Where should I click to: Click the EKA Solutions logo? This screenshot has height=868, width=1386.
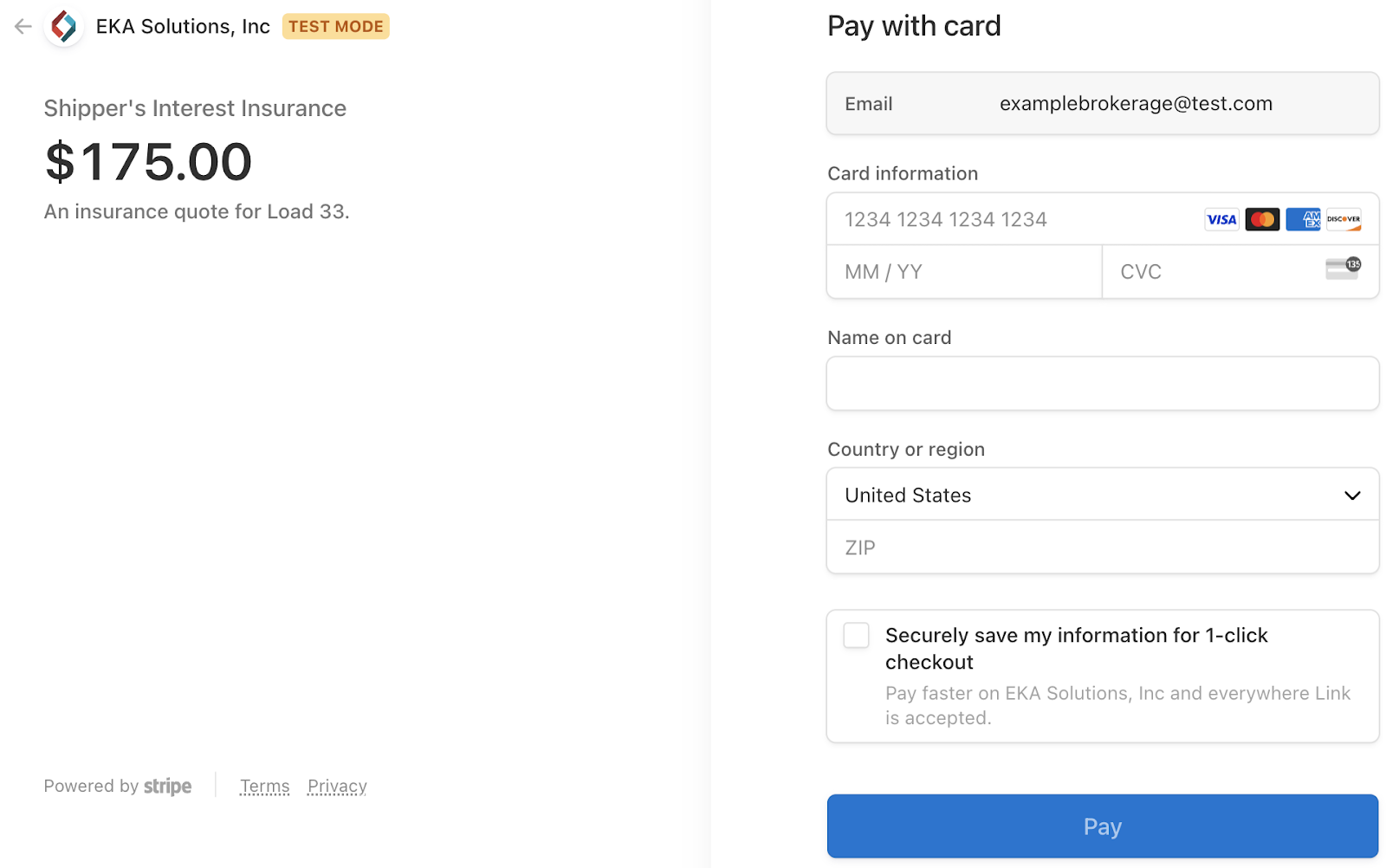pos(64,26)
